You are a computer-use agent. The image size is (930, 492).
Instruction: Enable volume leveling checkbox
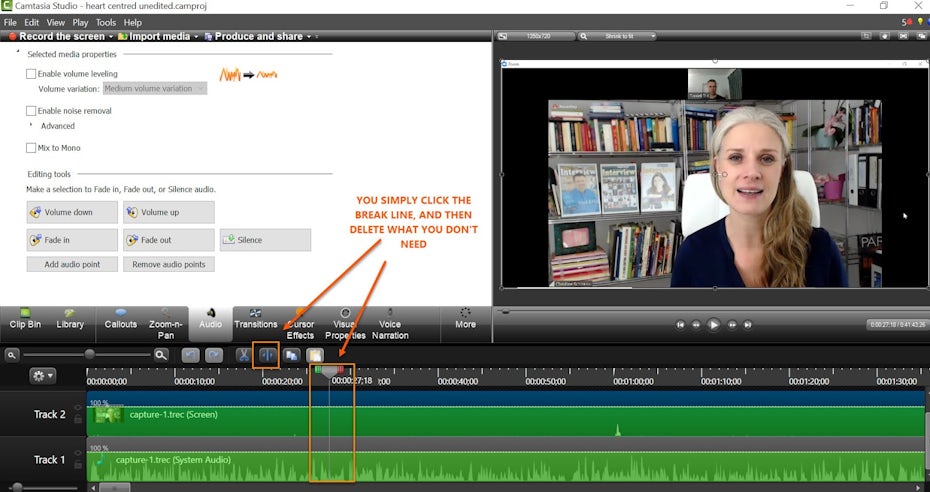tap(31, 74)
